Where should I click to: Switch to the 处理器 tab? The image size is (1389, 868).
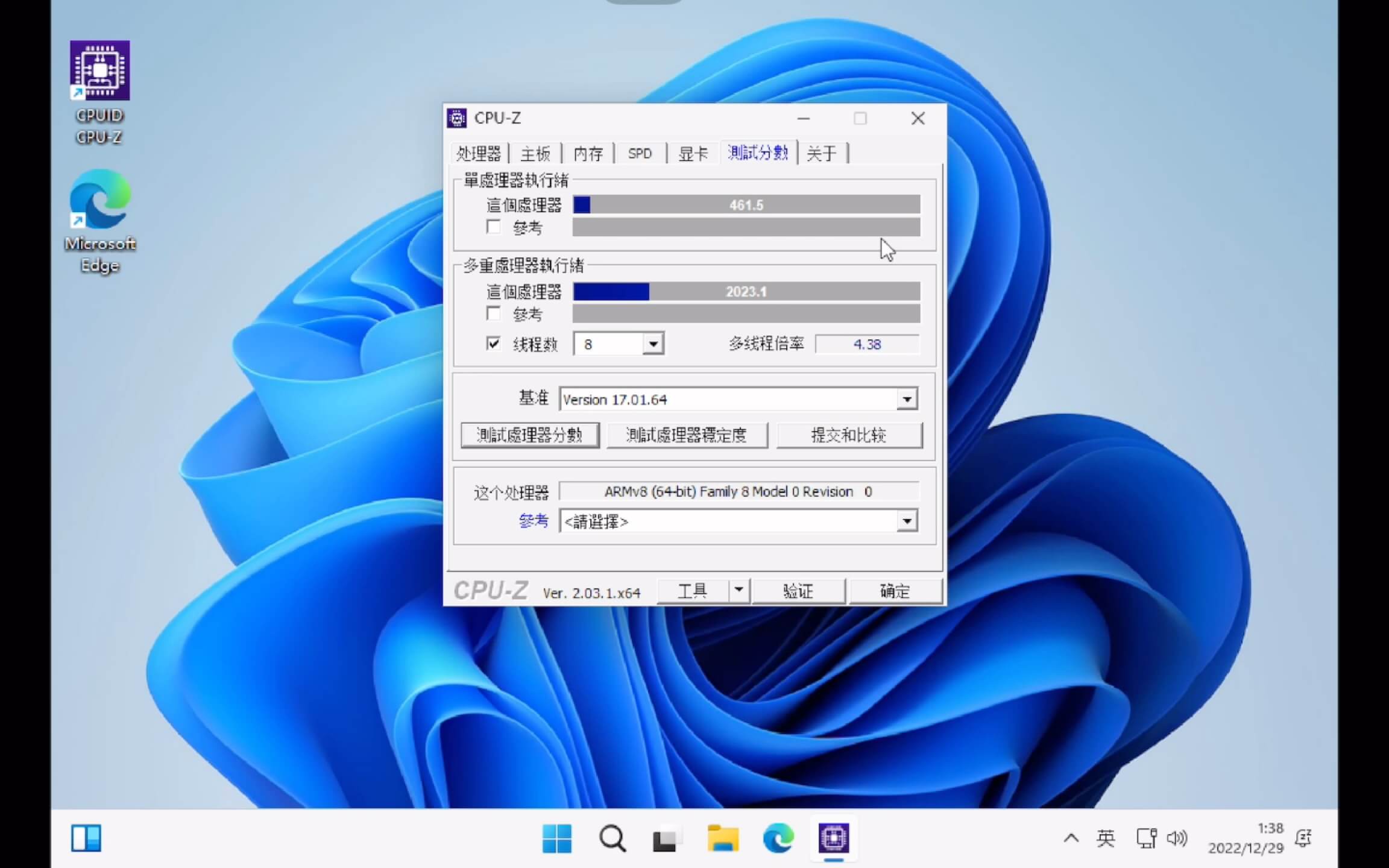click(x=478, y=154)
